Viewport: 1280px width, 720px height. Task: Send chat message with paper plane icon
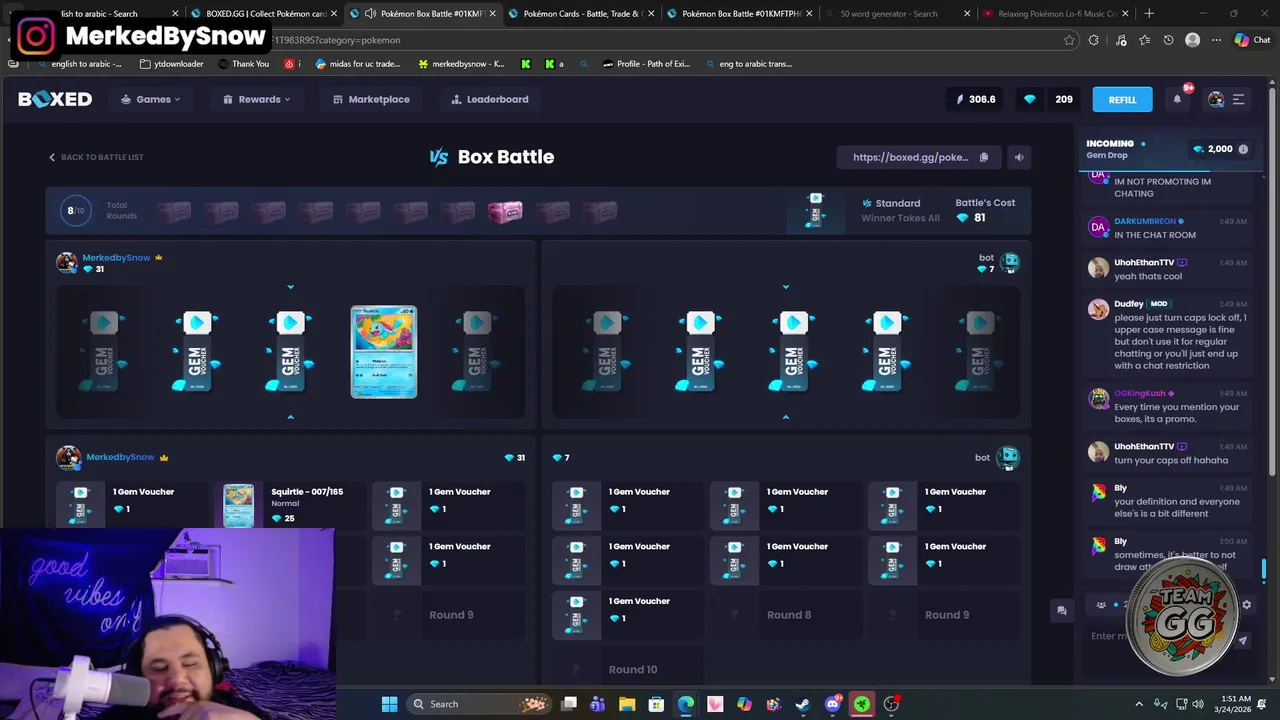[x=1243, y=641]
